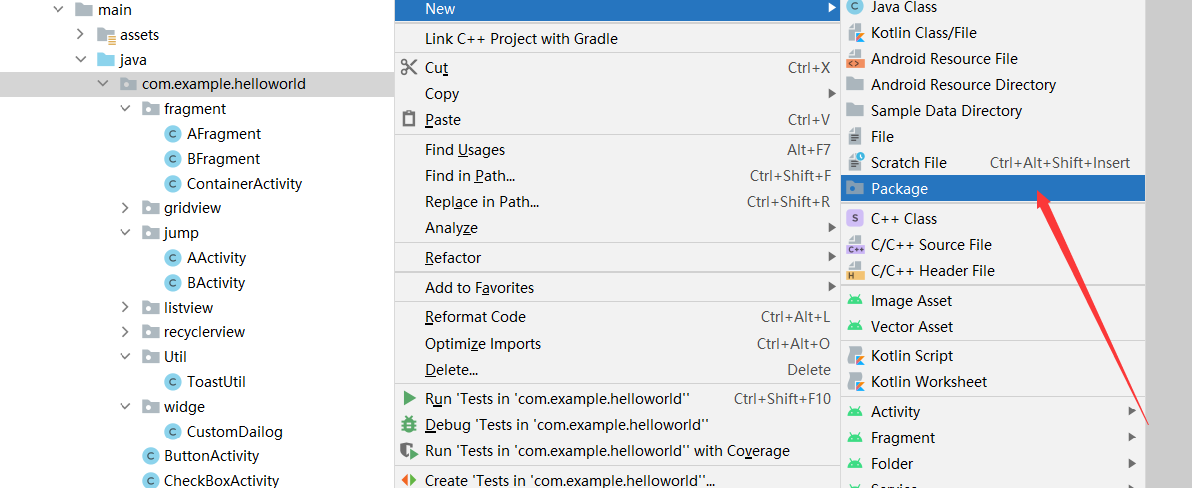Click the Debug tests bug icon
This screenshot has height=488, width=1192.
408,425
